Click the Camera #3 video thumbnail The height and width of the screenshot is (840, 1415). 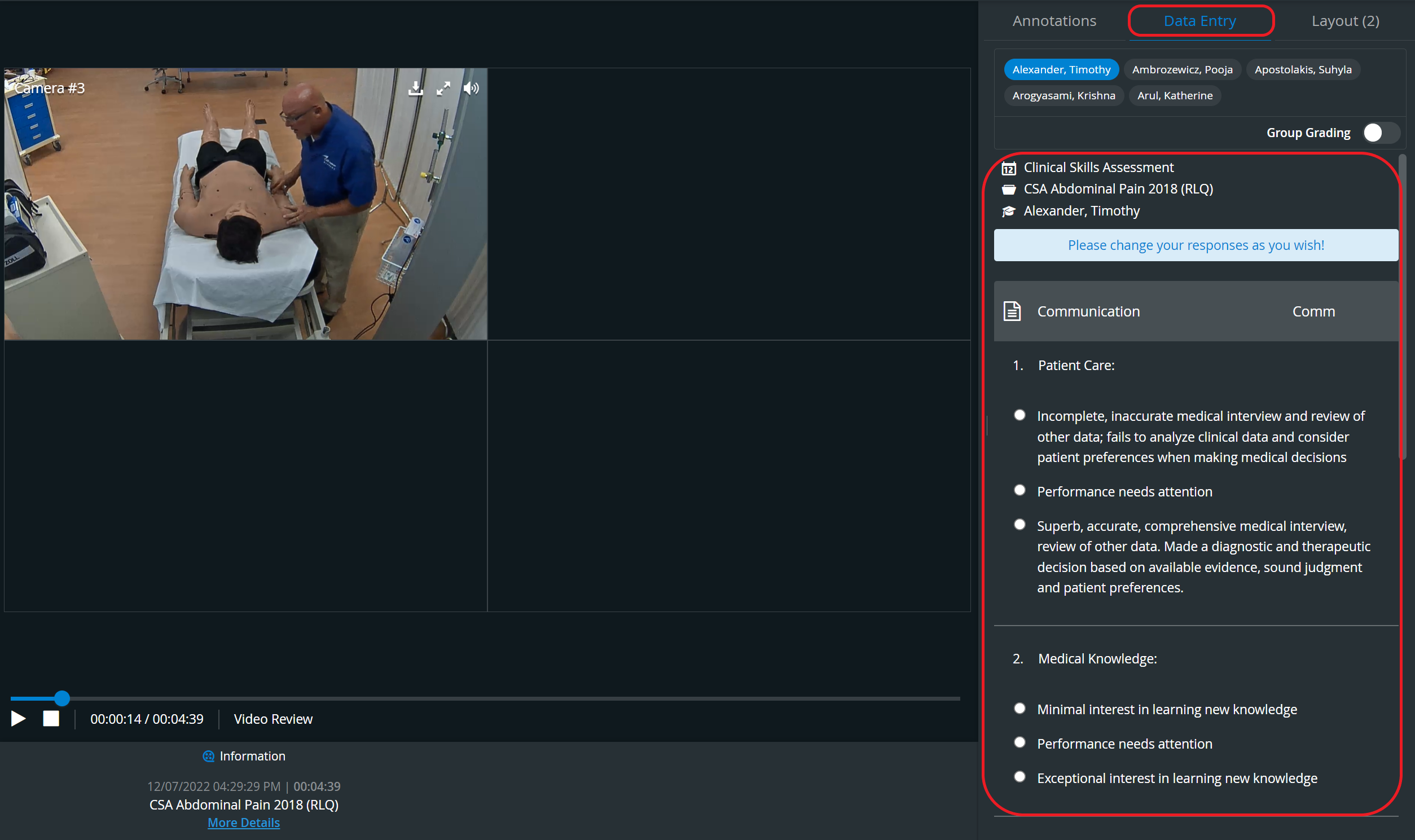[245, 204]
